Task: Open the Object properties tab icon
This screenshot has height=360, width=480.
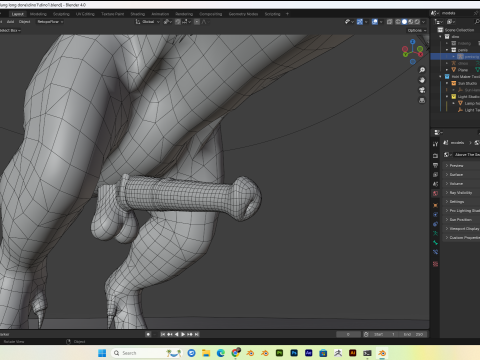Action: click(435, 205)
